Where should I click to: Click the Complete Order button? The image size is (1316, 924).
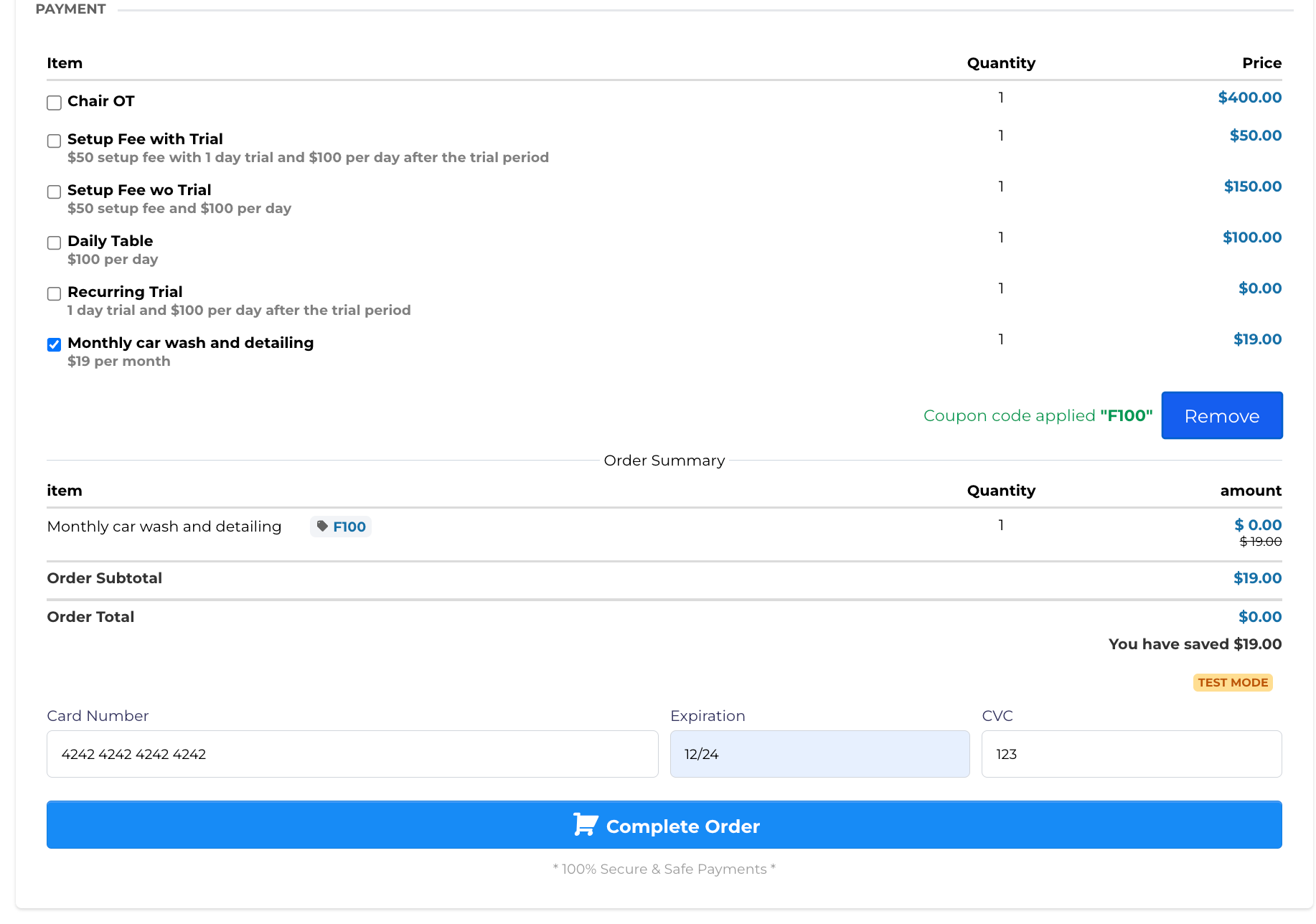tap(664, 825)
